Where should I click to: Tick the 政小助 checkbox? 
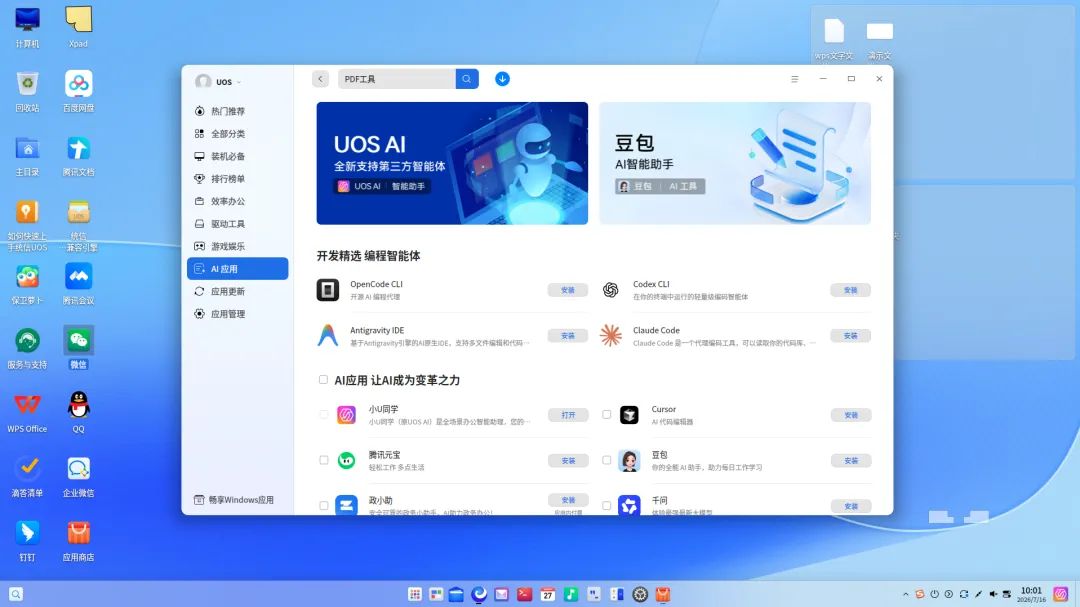click(324, 506)
